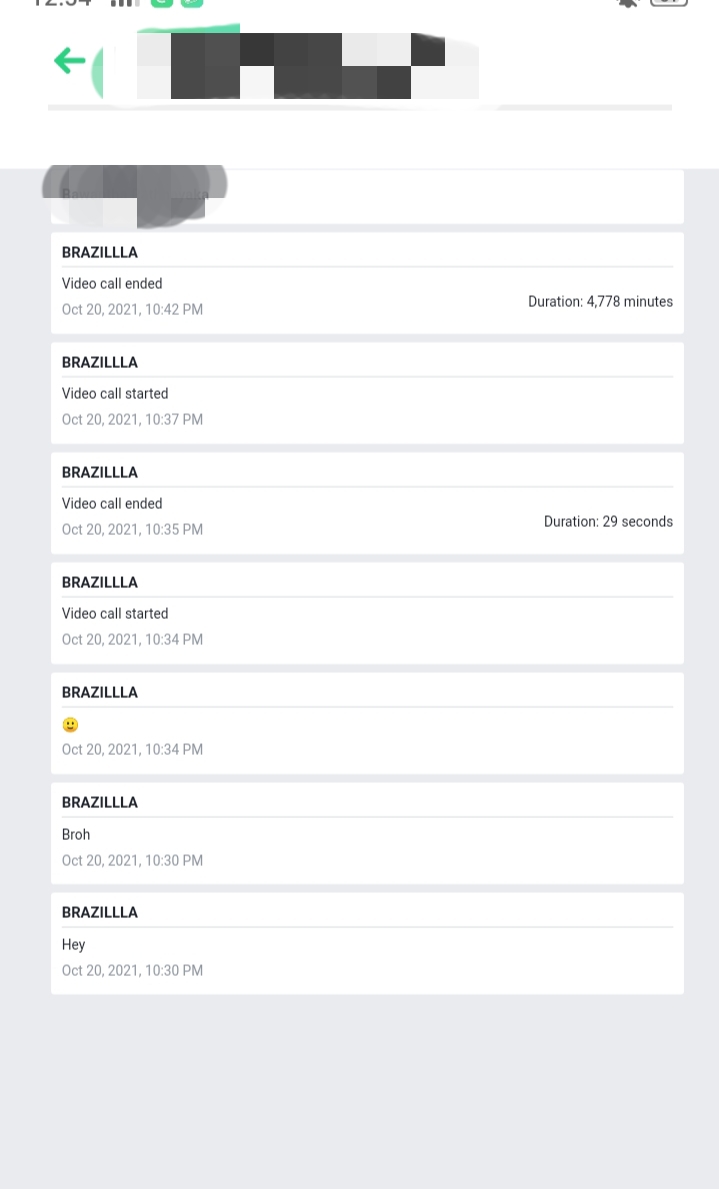
Task: Tap the first green notification status icon
Action: 161,3
